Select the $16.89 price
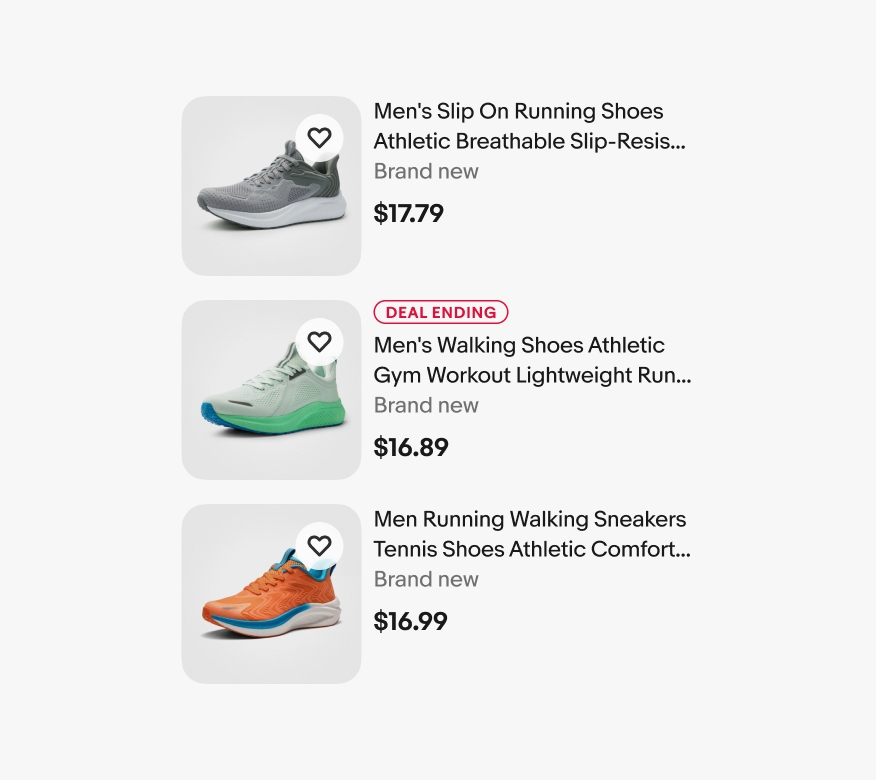Screen dimensions: 876x780 coord(411,447)
